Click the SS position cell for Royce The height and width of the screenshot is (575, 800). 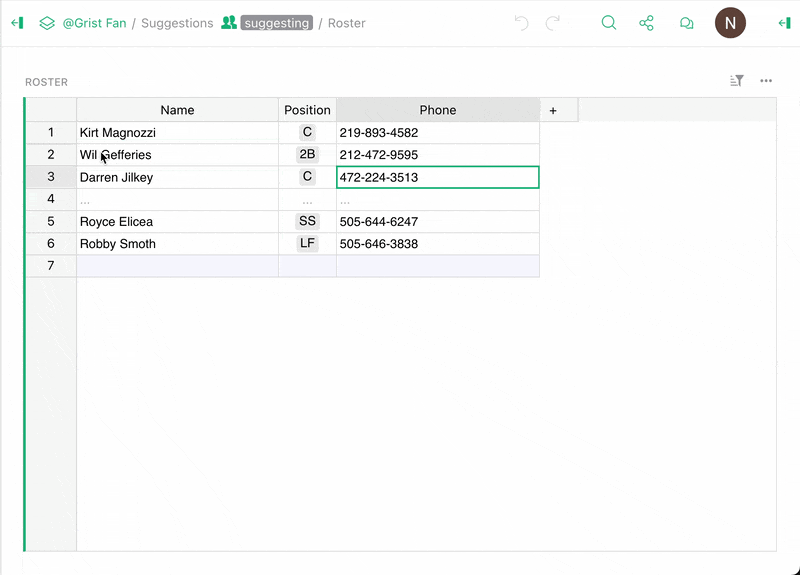point(307,221)
